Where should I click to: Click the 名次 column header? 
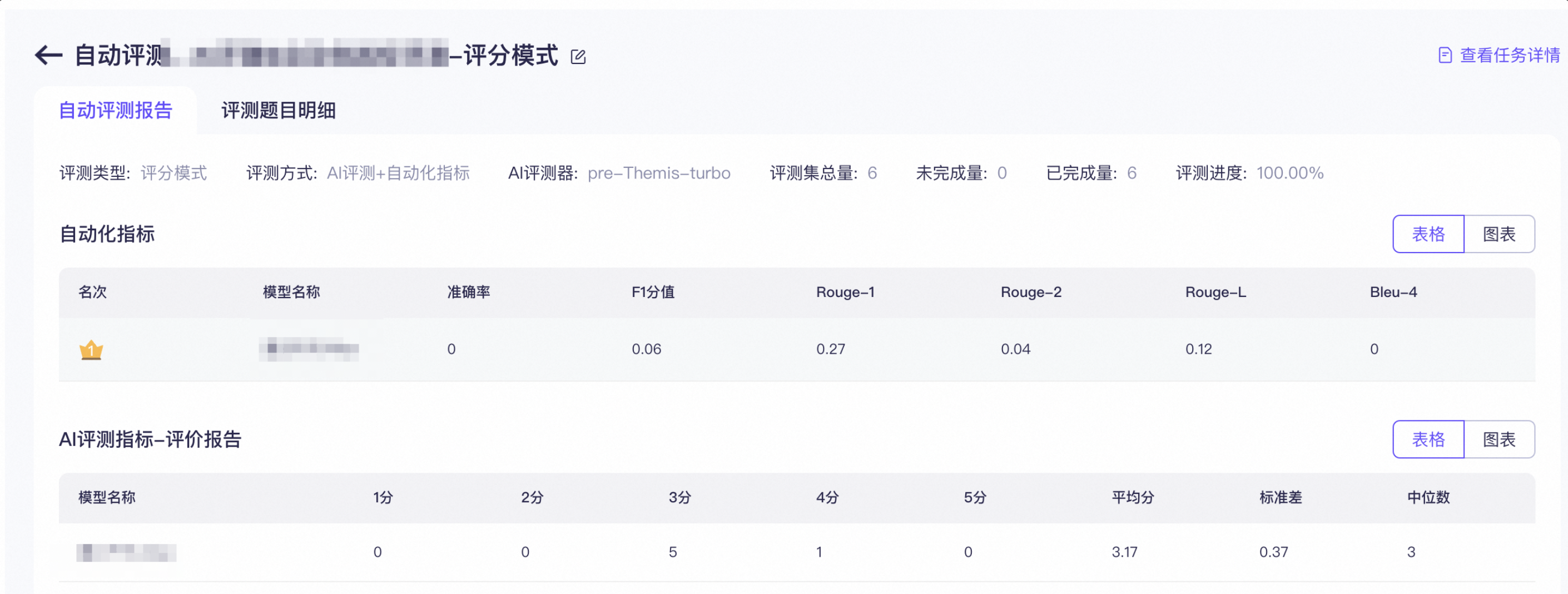(92, 292)
